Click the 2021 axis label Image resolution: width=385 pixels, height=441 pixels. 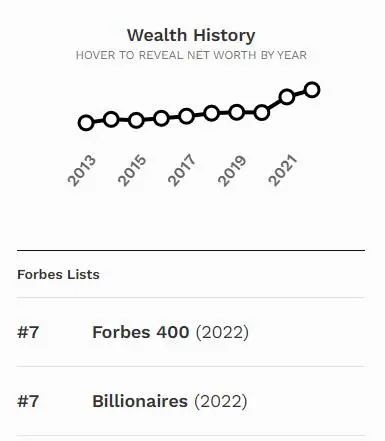[x=283, y=170]
